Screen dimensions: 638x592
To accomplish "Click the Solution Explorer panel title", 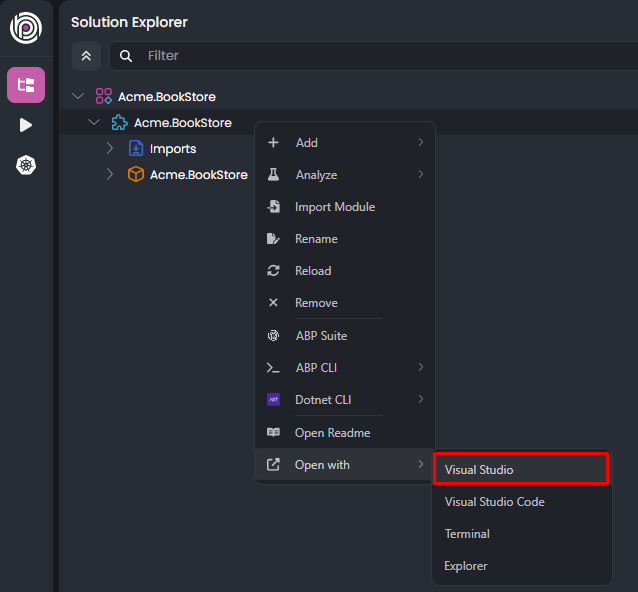I will pos(129,22).
